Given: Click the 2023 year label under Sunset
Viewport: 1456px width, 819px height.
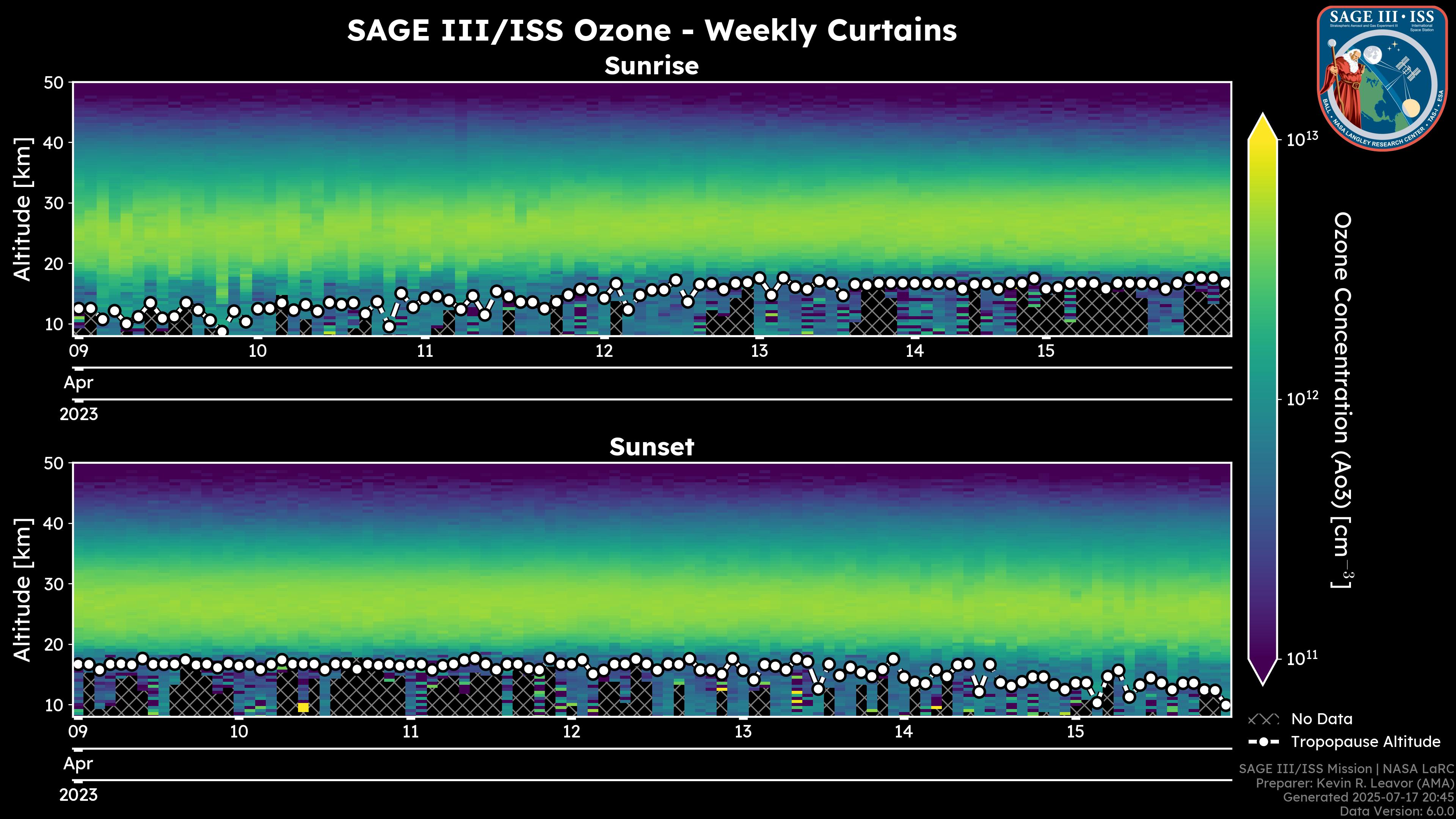Looking at the screenshot, I should (x=78, y=795).
